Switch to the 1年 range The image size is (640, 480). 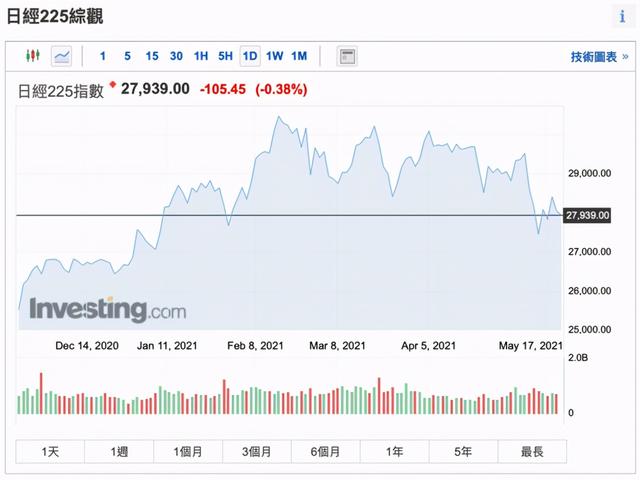394,452
